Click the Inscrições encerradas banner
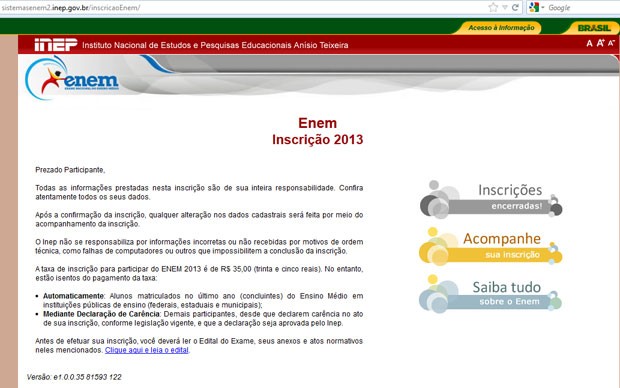Screen dimensions: 620x388 coord(491,200)
